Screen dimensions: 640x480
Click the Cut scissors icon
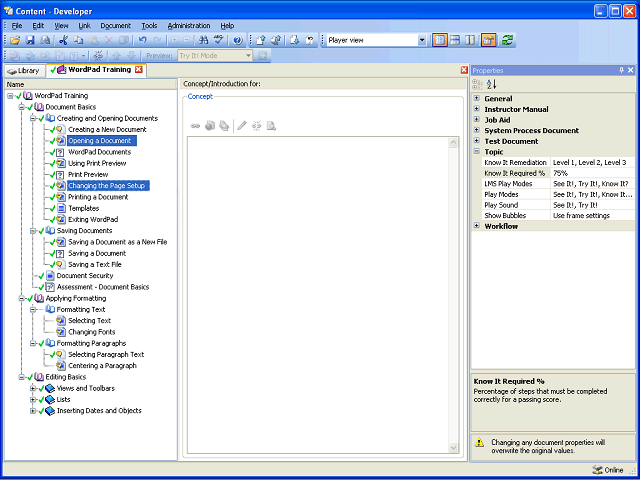click(x=63, y=40)
